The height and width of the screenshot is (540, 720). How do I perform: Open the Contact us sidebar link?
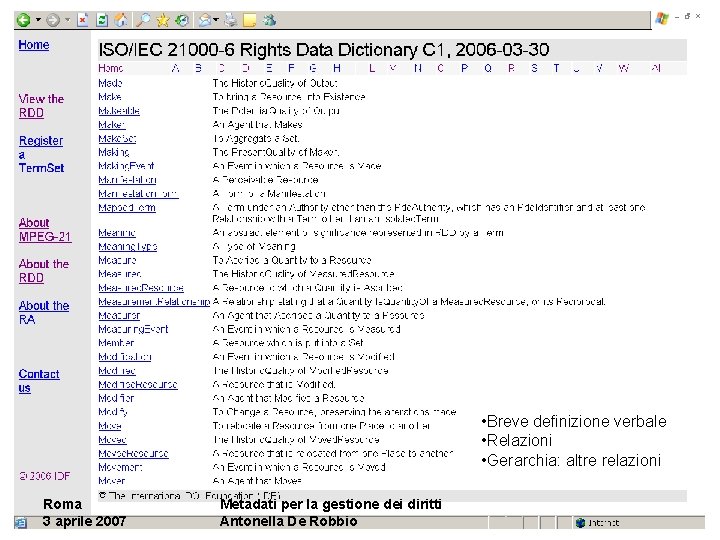pos(39,381)
